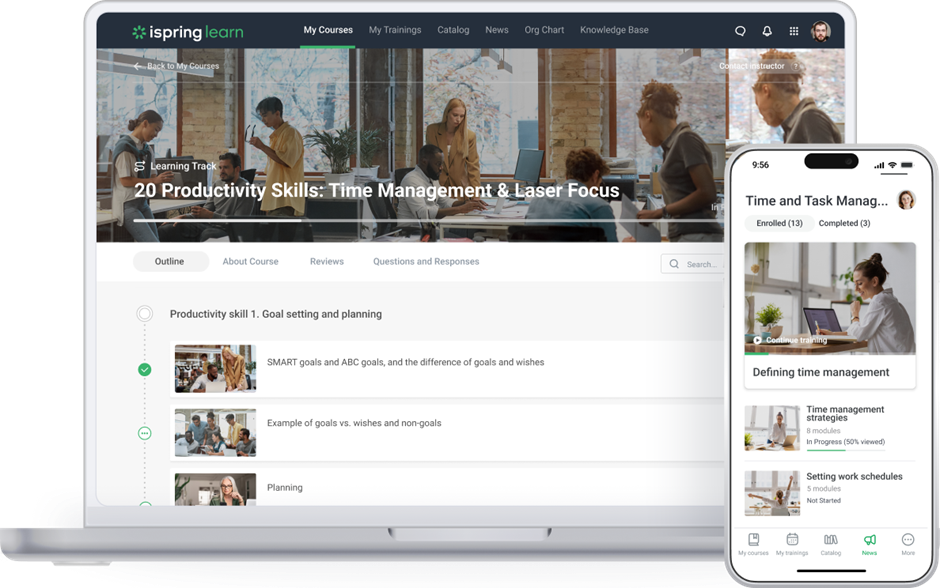Switch to the Reviews tab

point(326,262)
